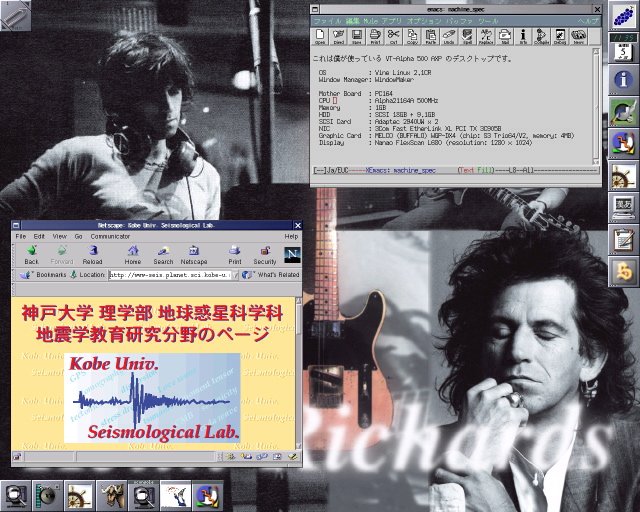Open Navigator component in Netscape status bar
The height and width of the screenshot is (512, 640).
231,456
